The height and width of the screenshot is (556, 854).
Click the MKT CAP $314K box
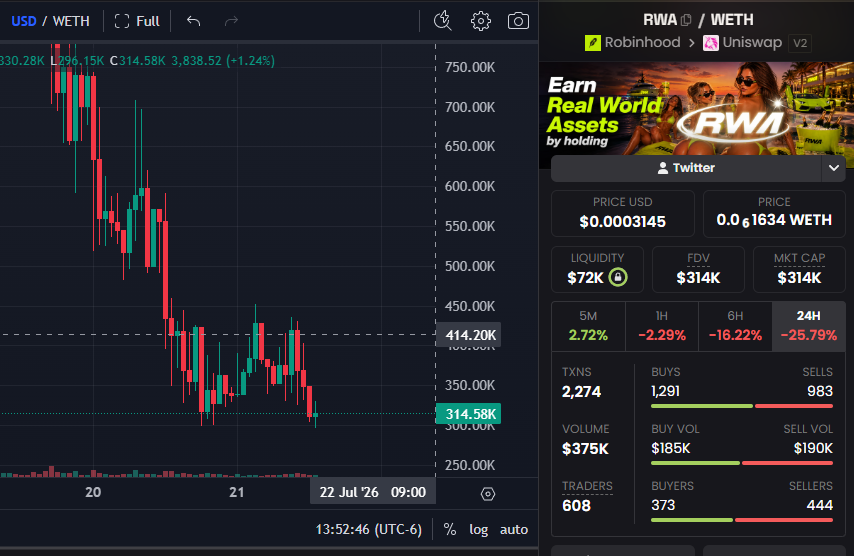pos(799,270)
